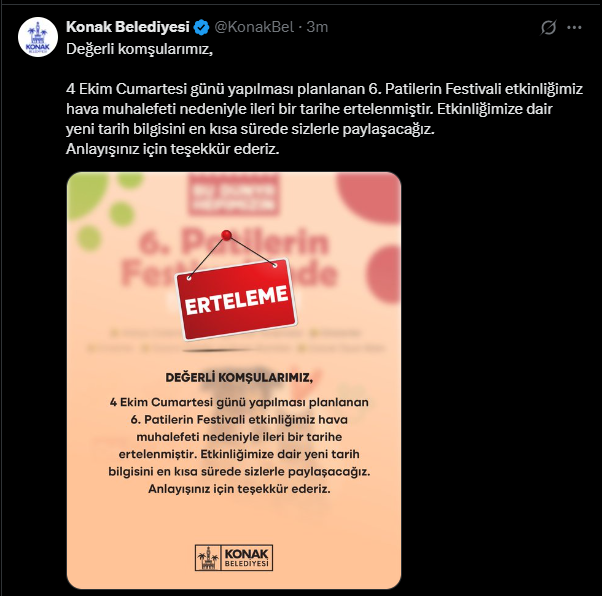Click the blue verified badge
This screenshot has height=596, width=602.
click(x=201, y=28)
